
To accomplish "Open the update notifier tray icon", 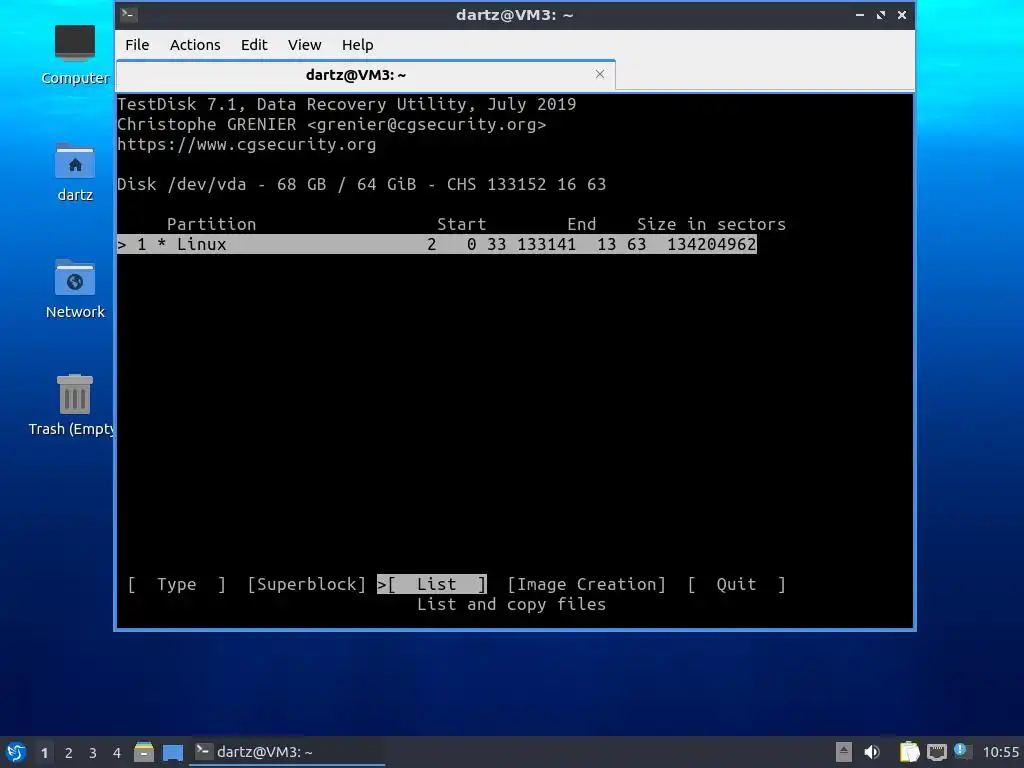I will pos(962,751).
